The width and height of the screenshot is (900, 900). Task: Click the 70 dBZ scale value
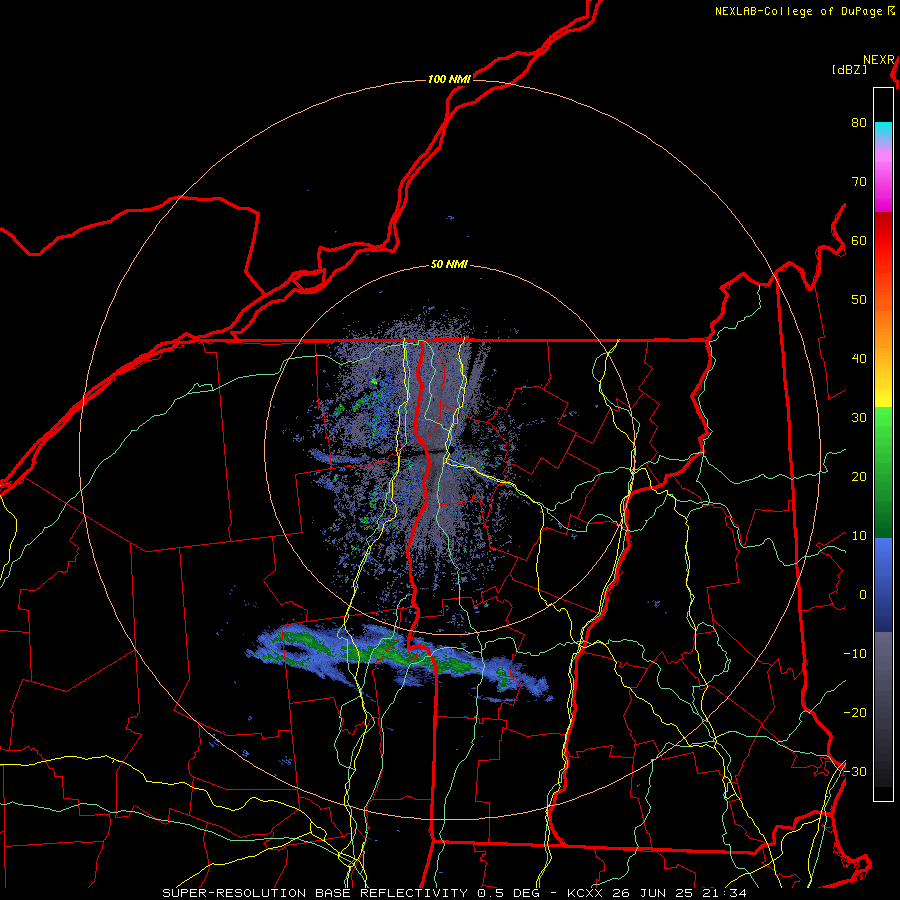(x=859, y=182)
